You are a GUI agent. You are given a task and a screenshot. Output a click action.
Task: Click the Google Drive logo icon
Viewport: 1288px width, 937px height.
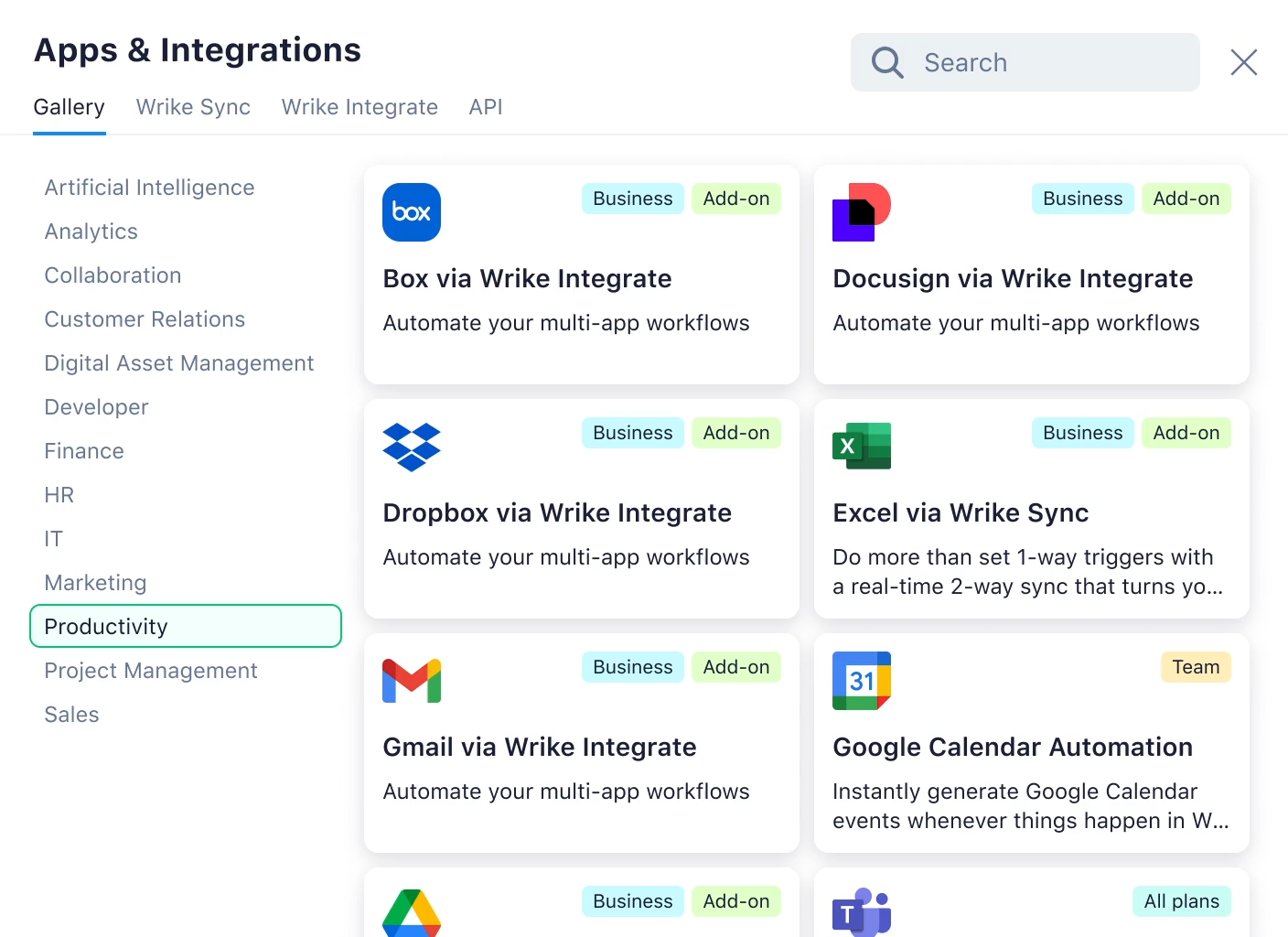click(412, 912)
